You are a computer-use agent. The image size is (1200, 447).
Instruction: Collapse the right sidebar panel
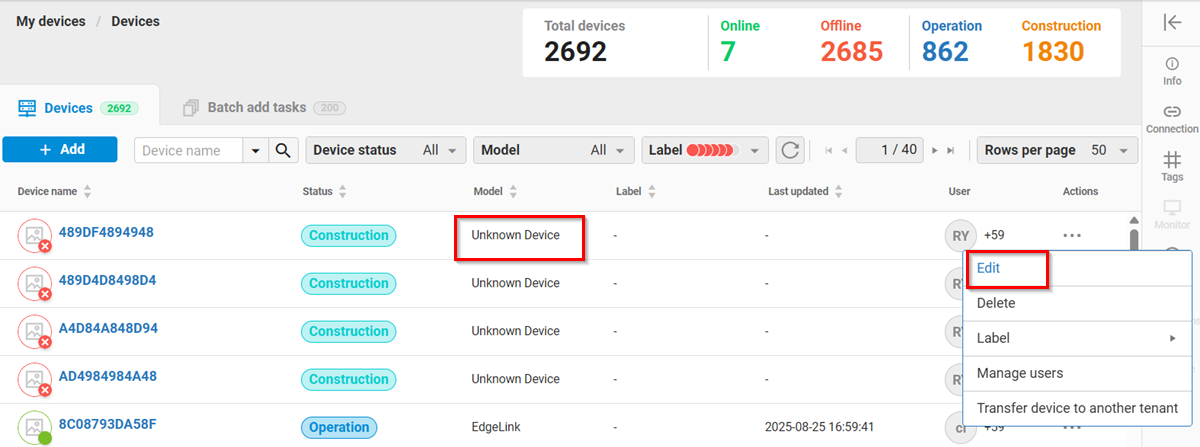[x=1172, y=23]
